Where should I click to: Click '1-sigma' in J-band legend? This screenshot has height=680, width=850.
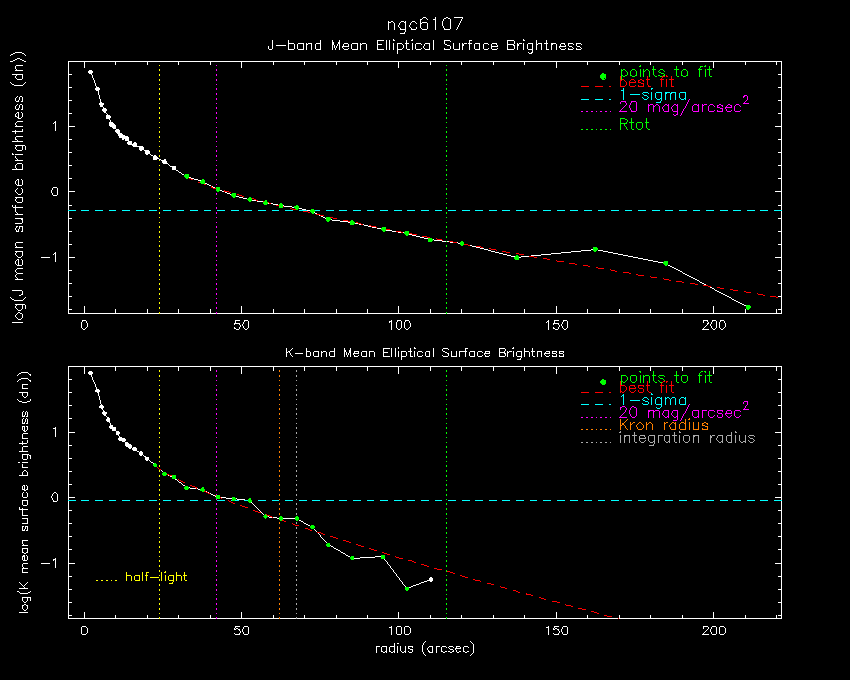click(x=653, y=95)
